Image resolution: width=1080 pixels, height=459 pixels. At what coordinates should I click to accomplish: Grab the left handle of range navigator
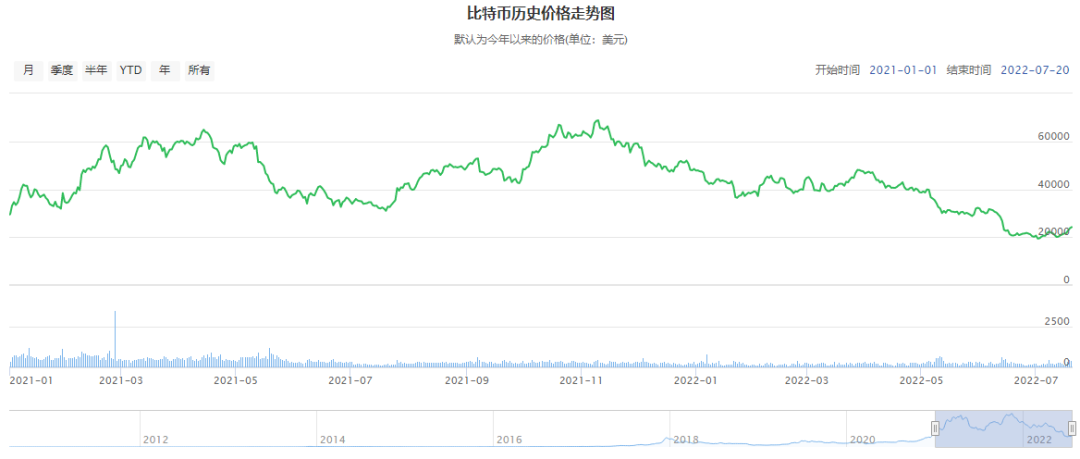(x=935, y=429)
